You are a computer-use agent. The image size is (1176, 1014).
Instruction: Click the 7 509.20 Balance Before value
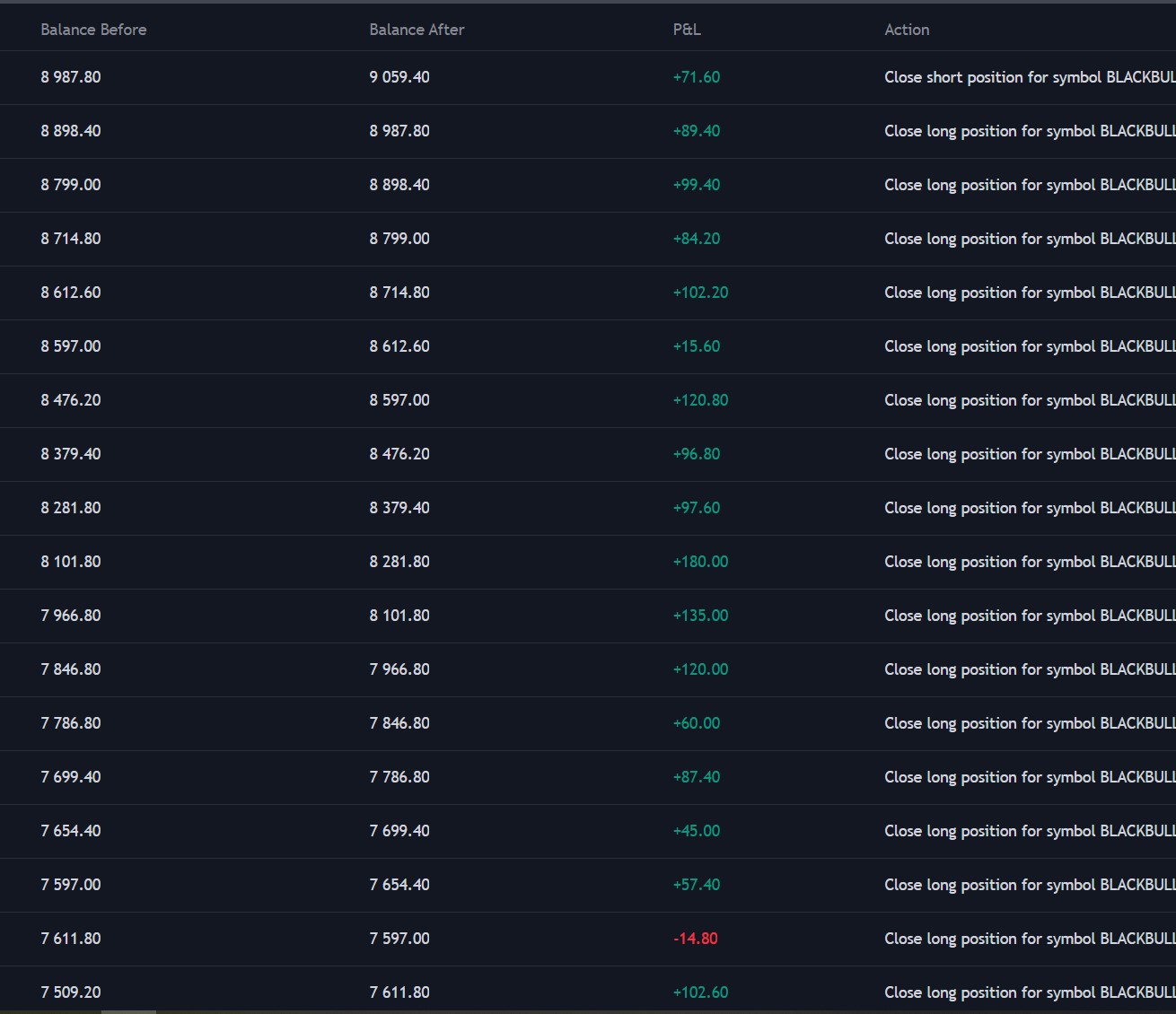71,992
